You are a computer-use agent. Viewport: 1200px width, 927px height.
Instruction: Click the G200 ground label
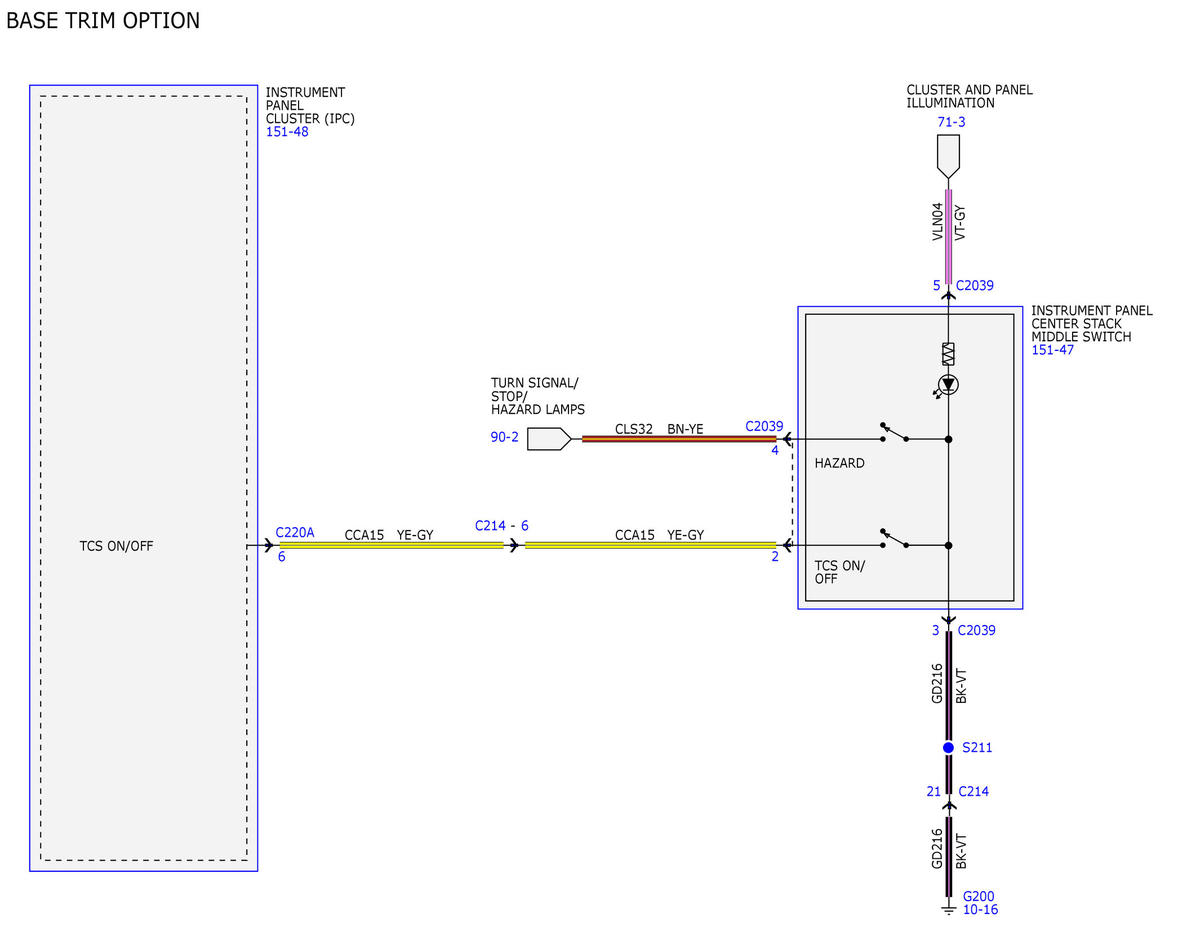(x=978, y=897)
